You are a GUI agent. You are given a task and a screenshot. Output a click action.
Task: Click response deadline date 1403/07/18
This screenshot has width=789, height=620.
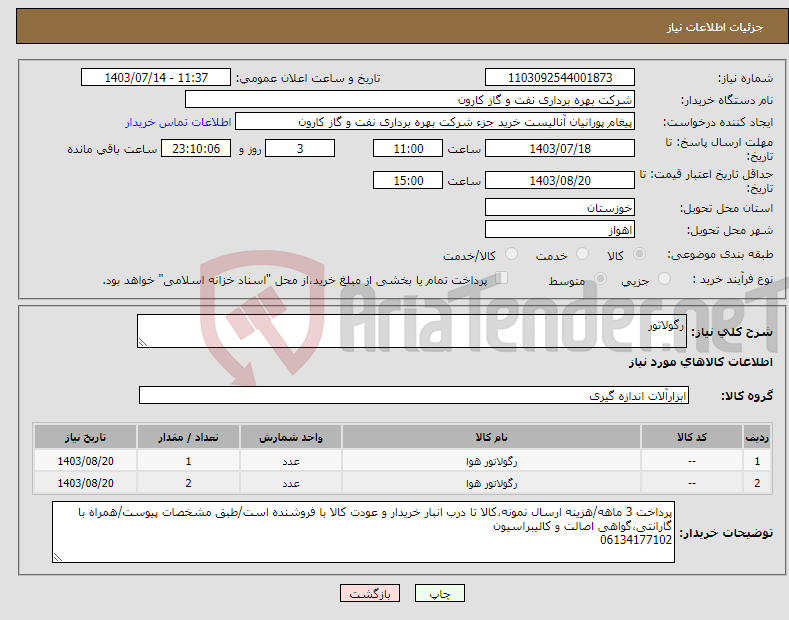tap(560, 148)
